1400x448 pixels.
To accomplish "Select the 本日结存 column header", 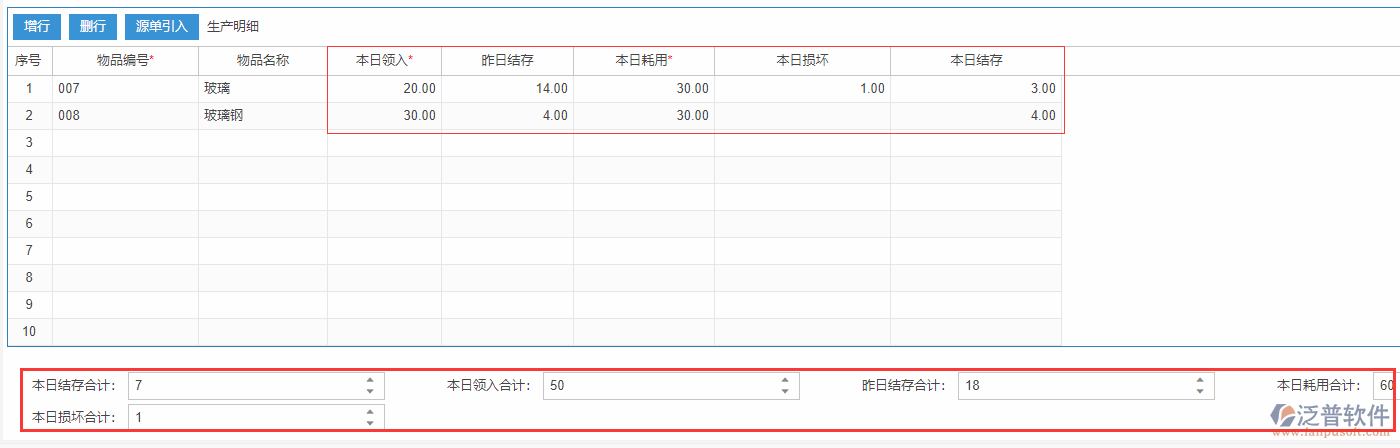I will [976, 60].
